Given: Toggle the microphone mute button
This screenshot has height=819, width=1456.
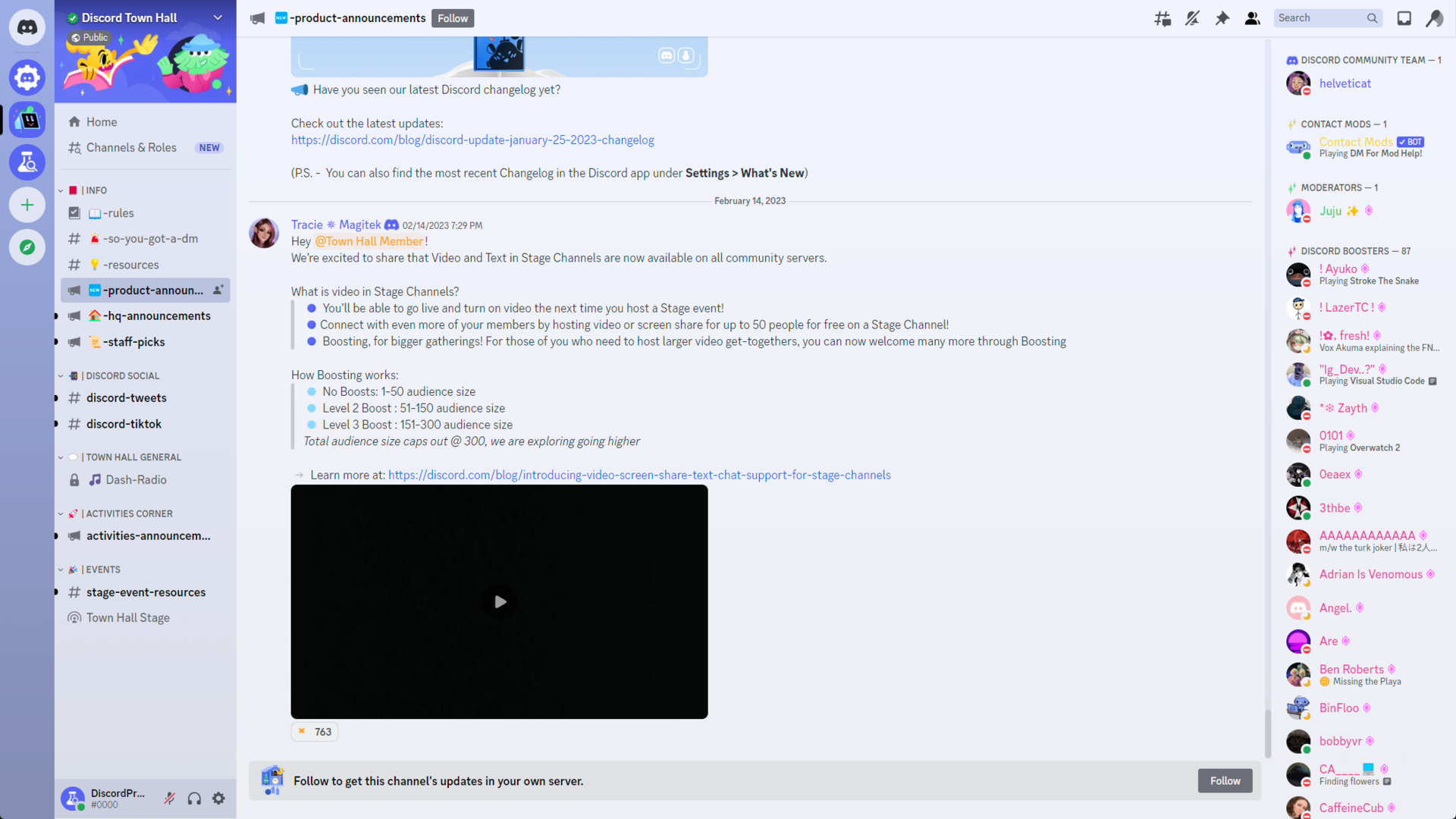Looking at the screenshot, I should [x=170, y=798].
